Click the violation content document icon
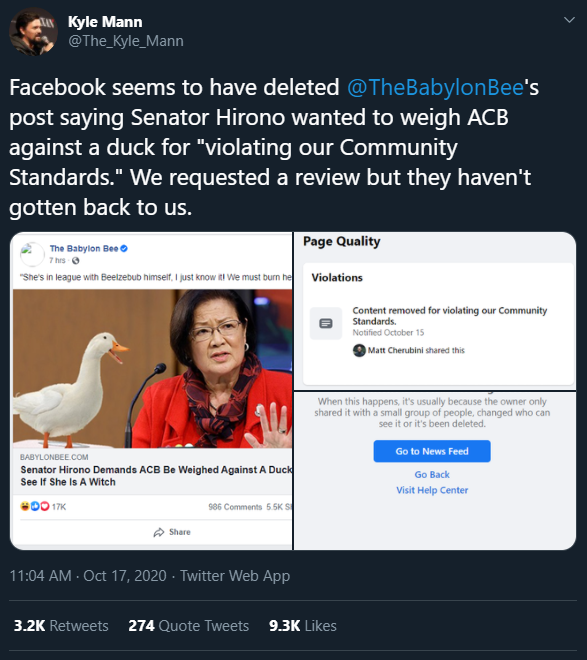Image resolution: width=587 pixels, height=660 pixels. (326, 323)
